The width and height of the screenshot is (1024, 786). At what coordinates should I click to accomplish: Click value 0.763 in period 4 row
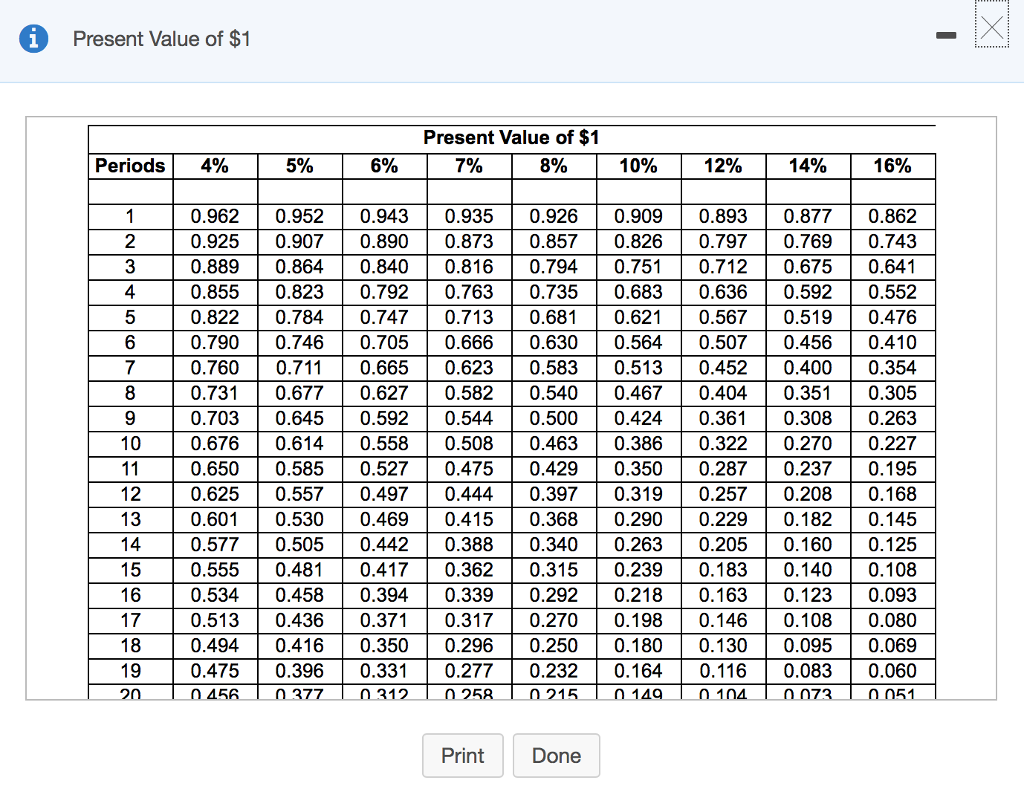click(x=469, y=292)
